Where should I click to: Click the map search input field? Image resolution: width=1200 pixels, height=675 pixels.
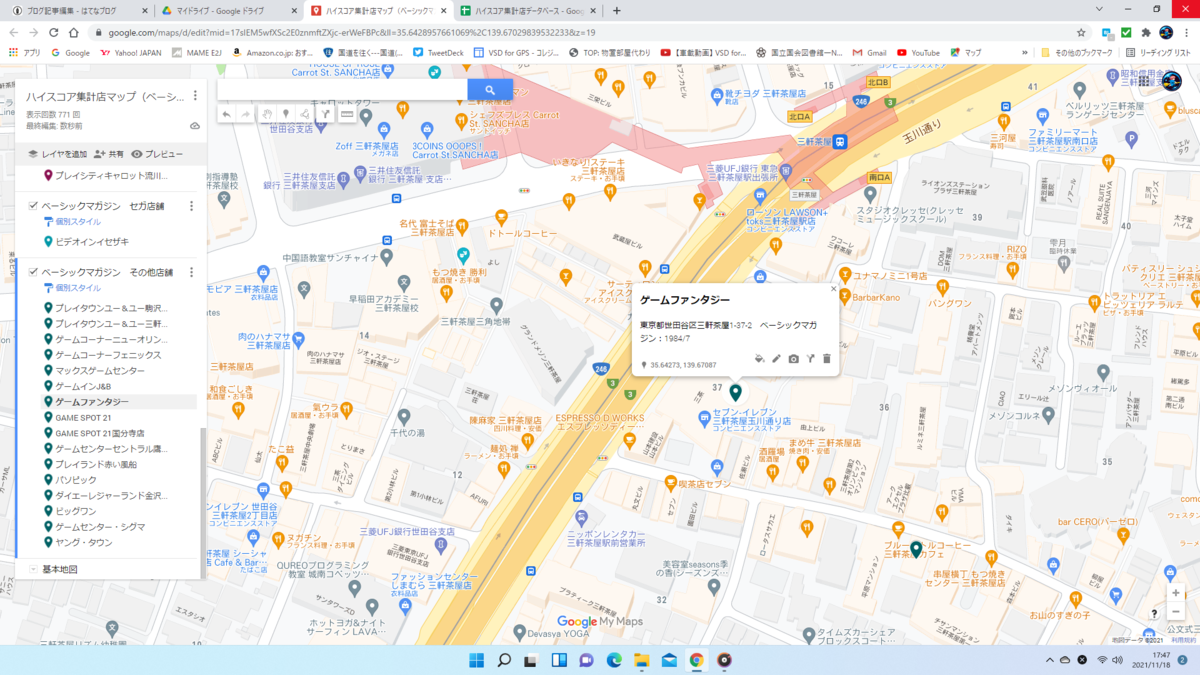(342, 90)
